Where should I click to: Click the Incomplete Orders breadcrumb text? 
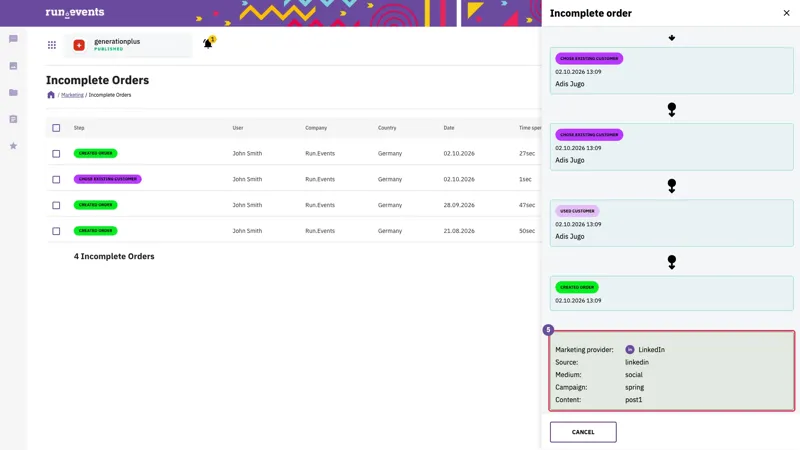tap(110, 95)
